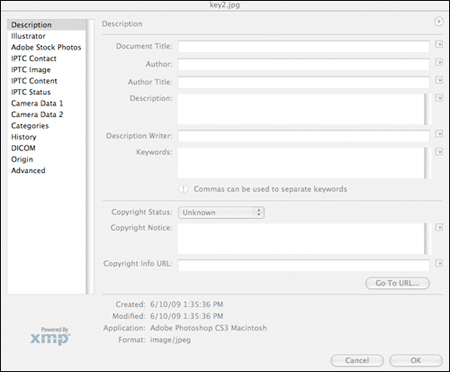The width and height of the screenshot is (450, 372).
Task: Select IPTC Contact in the sidebar
Action: pos(34,59)
